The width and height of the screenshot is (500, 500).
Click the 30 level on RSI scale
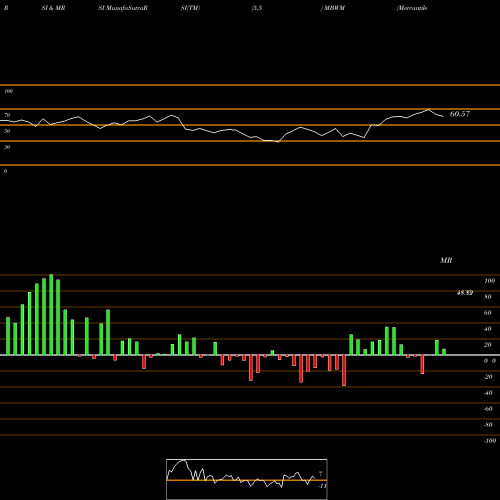pos(7,147)
